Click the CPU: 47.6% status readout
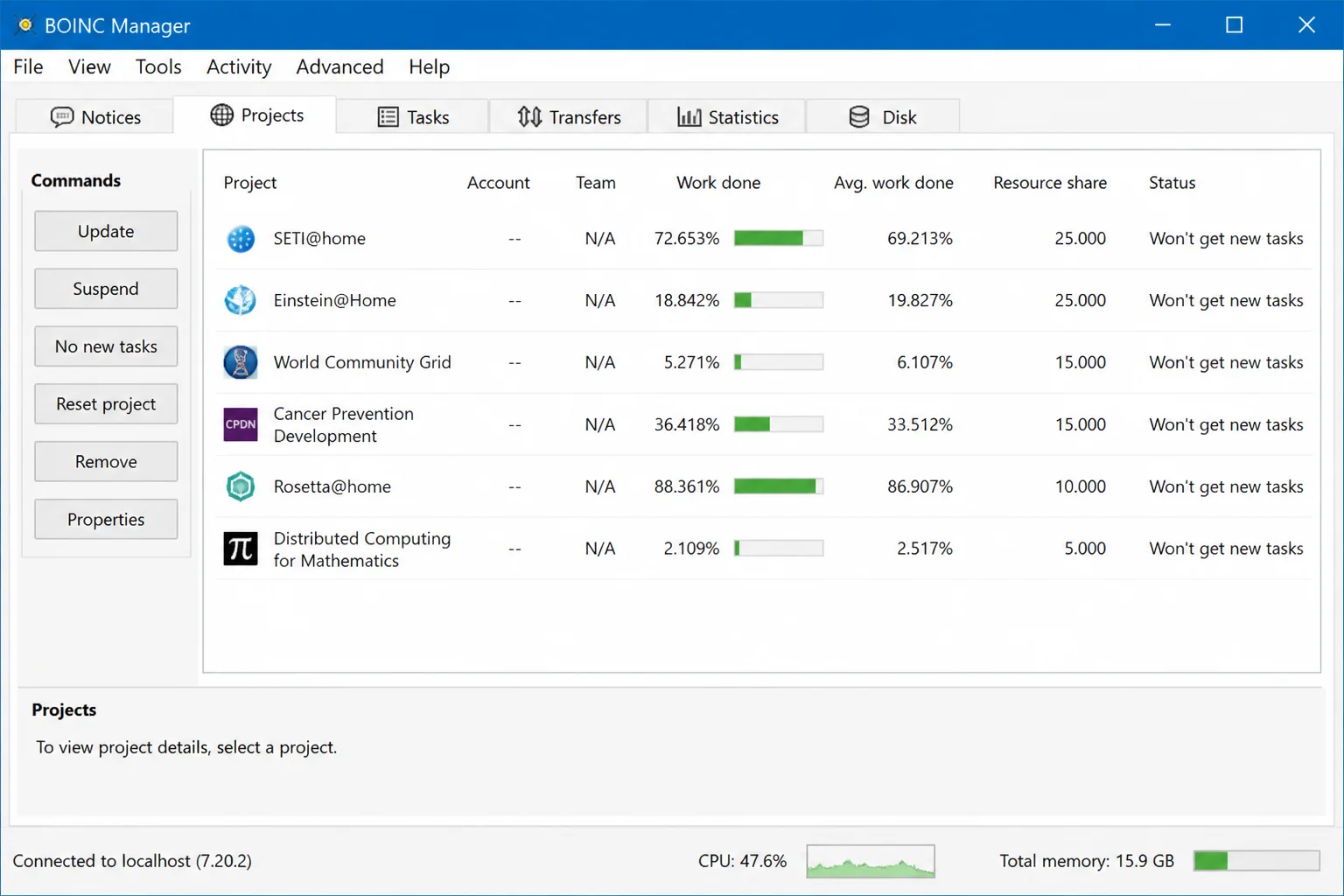The width and height of the screenshot is (1344, 896). tap(742, 861)
